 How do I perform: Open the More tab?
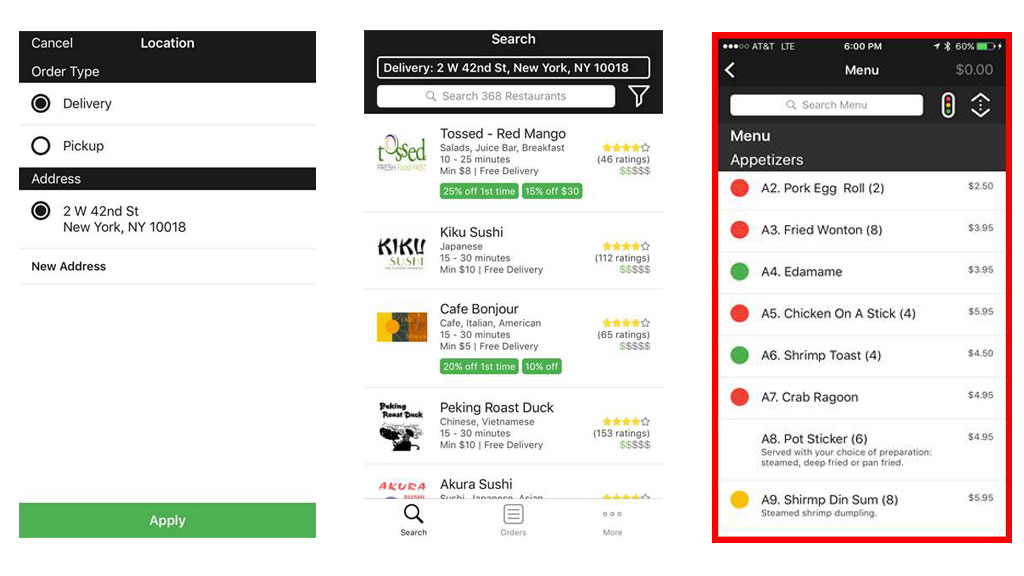pos(612,519)
